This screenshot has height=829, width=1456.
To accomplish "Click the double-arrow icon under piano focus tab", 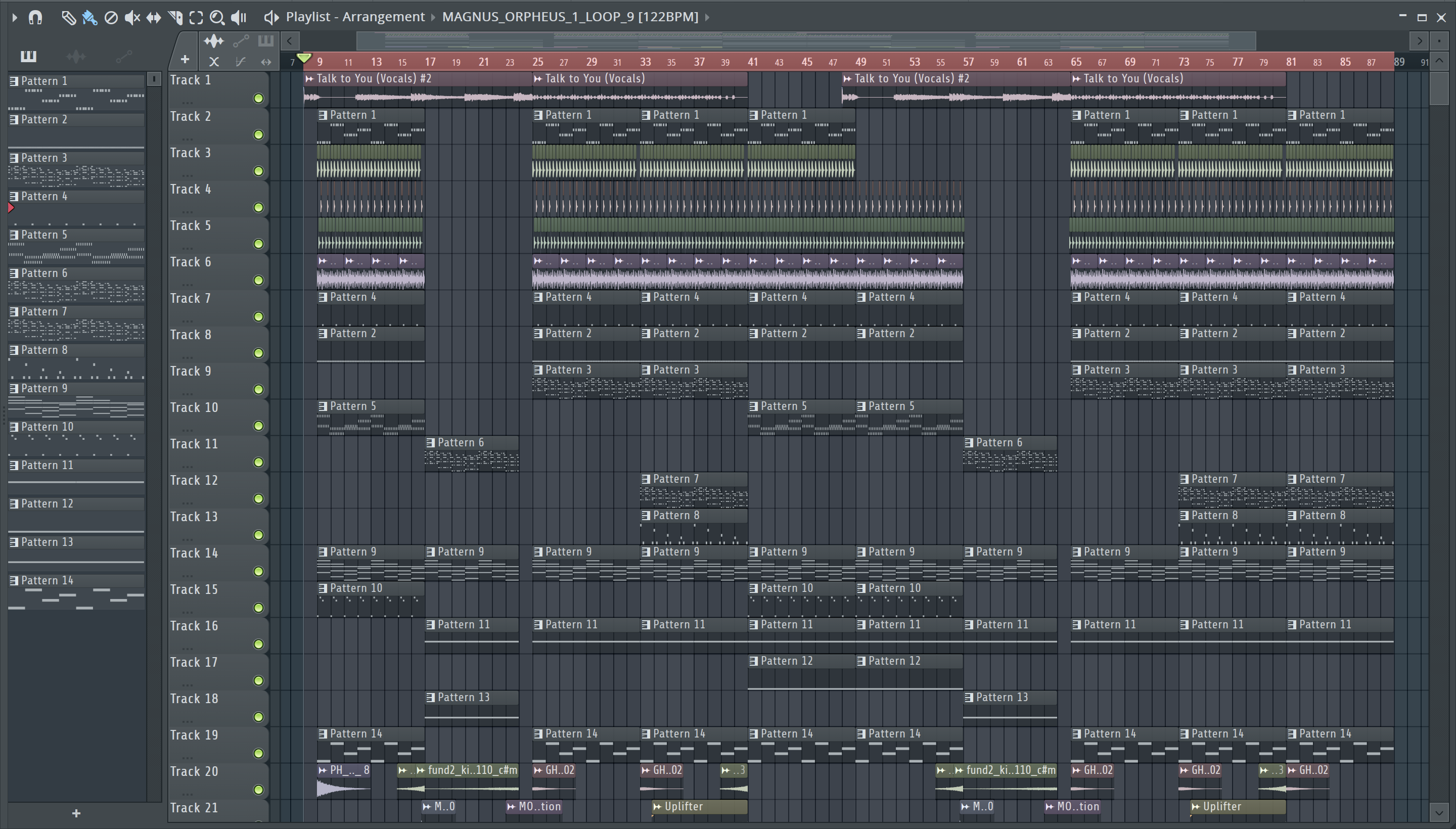I will click(x=266, y=62).
